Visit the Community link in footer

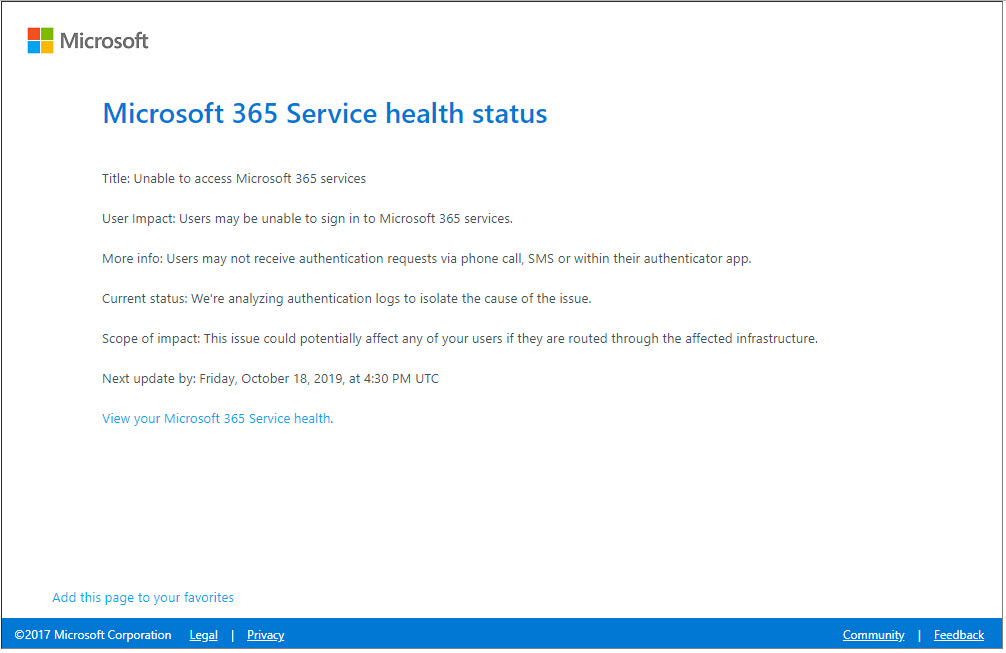coord(873,635)
